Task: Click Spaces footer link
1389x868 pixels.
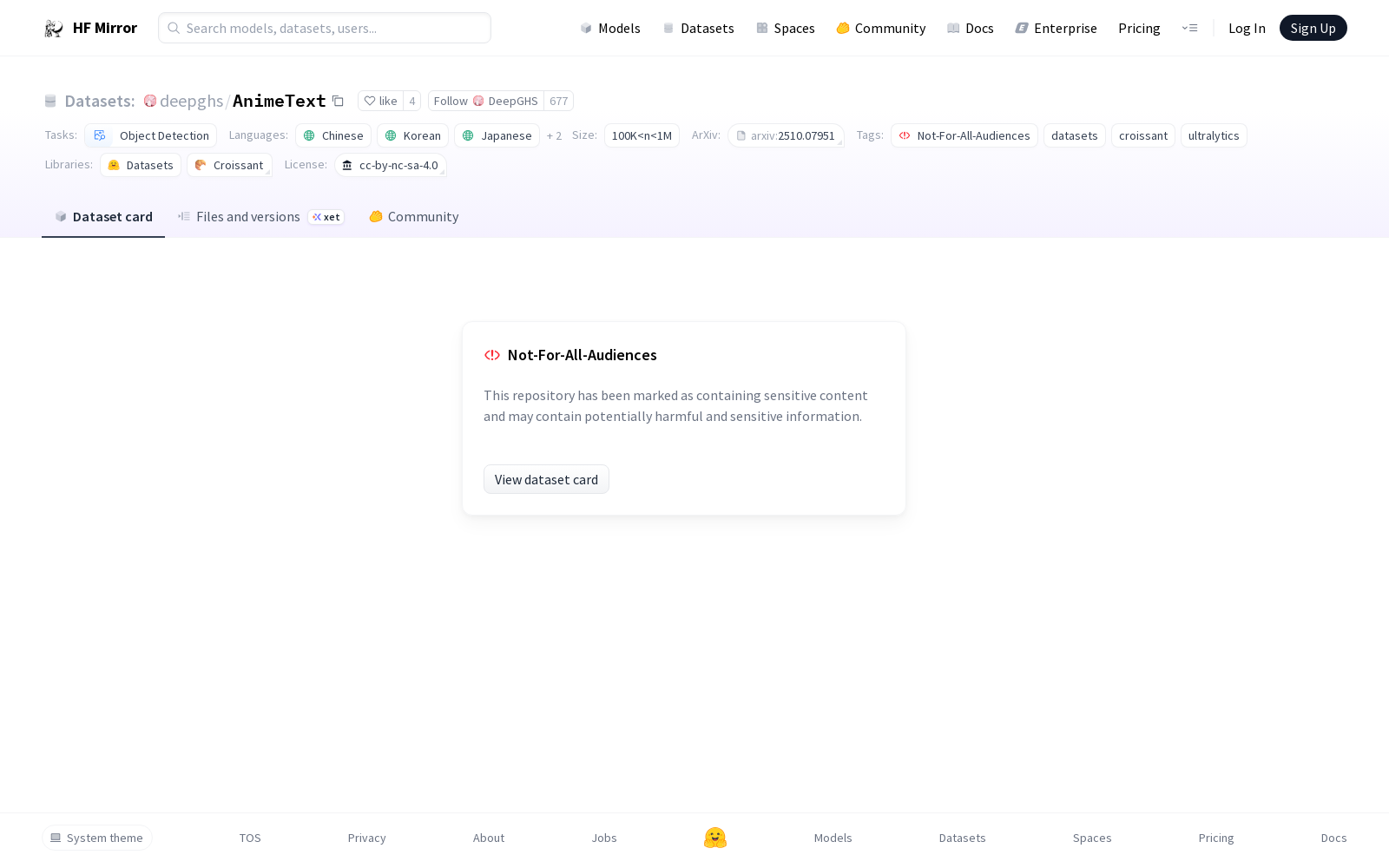Action: 1092,838
